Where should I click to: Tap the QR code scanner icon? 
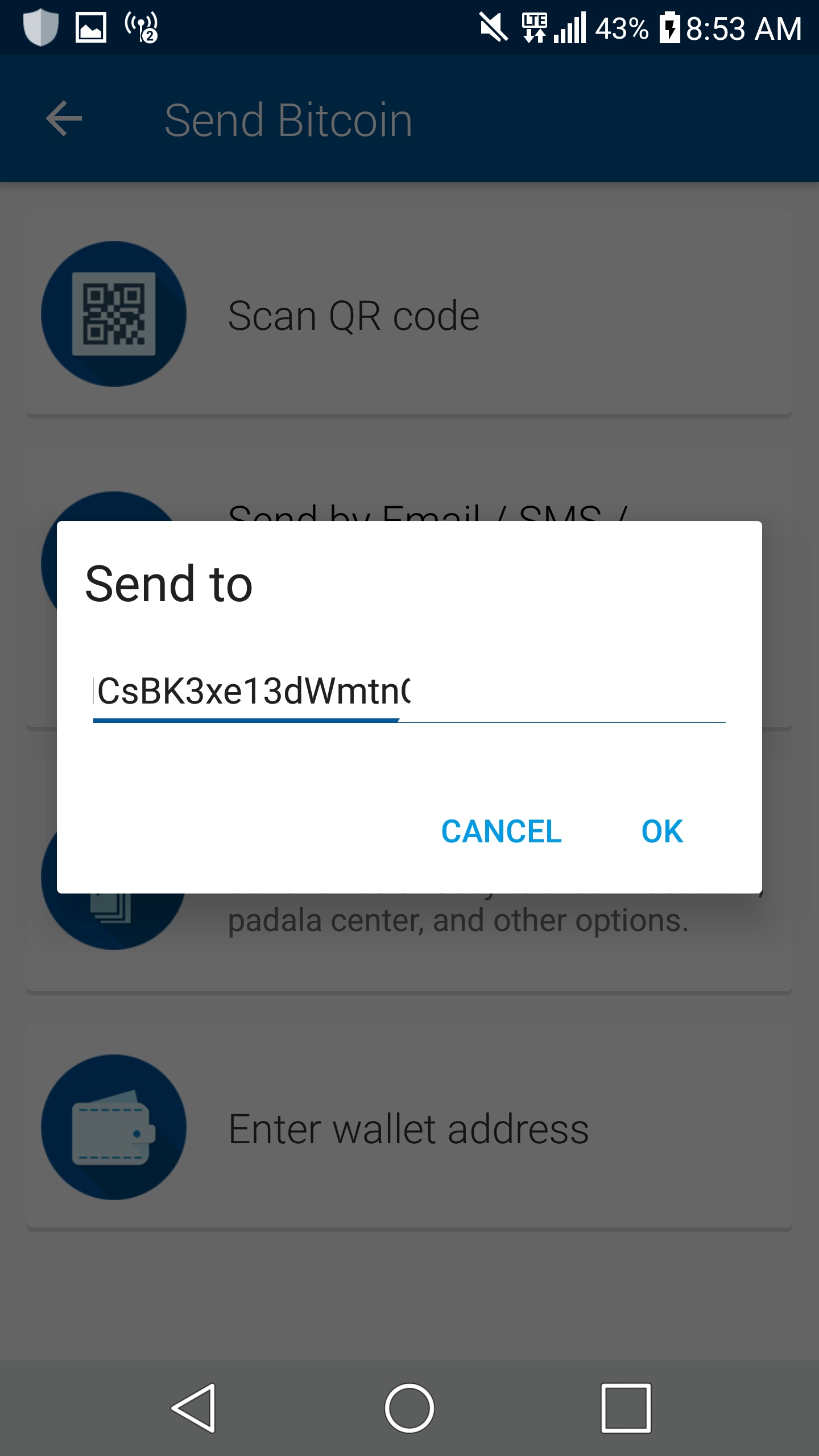point(114,314)
